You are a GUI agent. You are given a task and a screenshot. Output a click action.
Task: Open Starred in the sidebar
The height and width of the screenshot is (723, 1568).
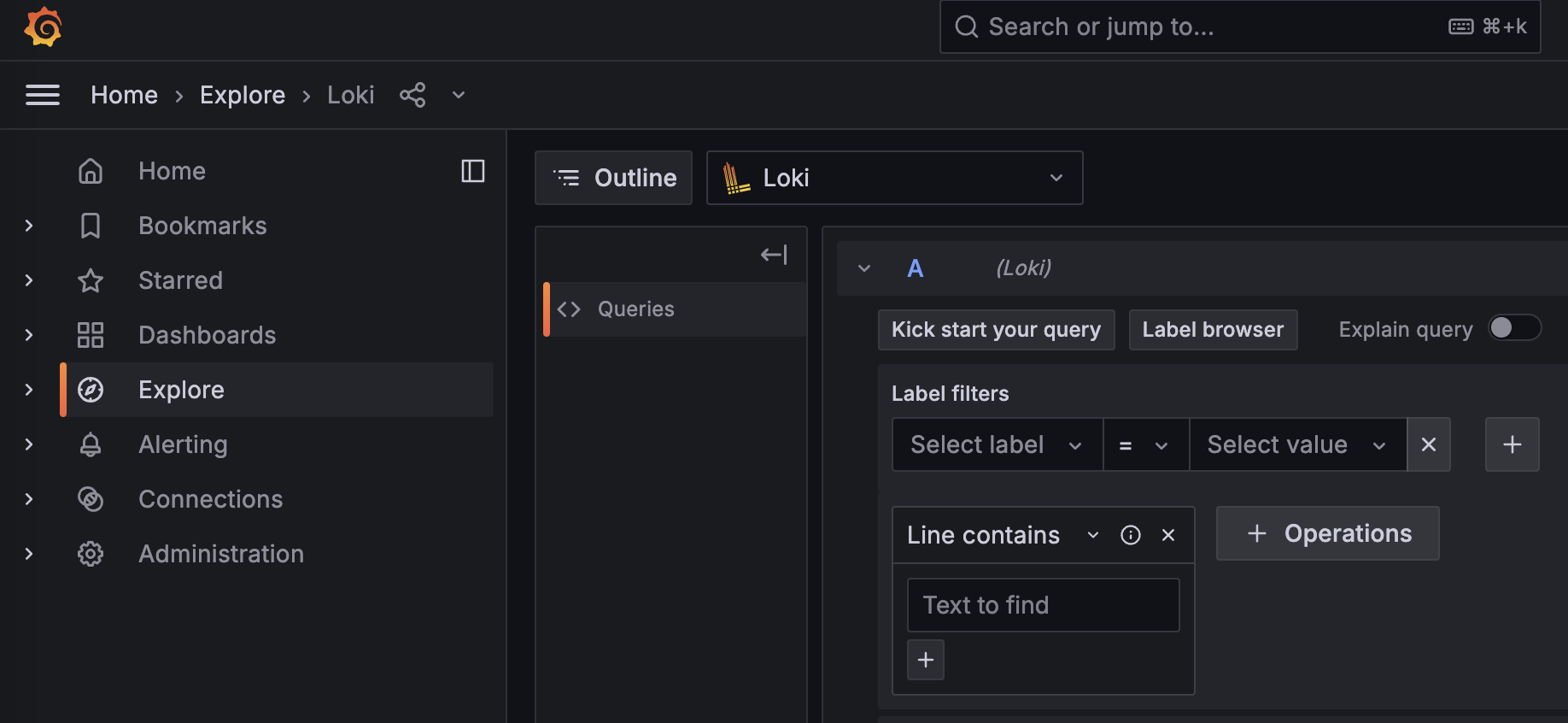point(180,280)
